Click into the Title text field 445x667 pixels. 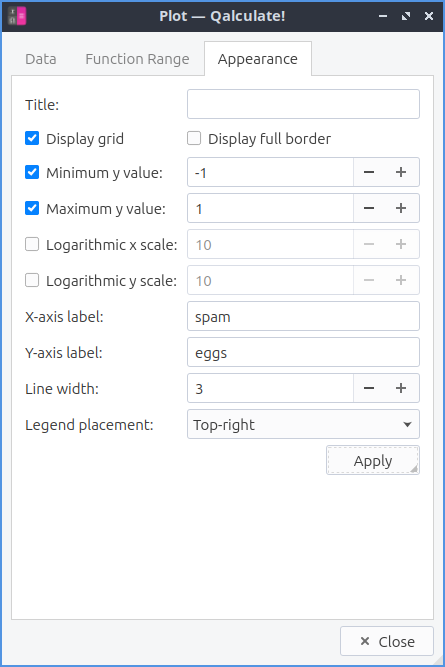coord(303,104)
